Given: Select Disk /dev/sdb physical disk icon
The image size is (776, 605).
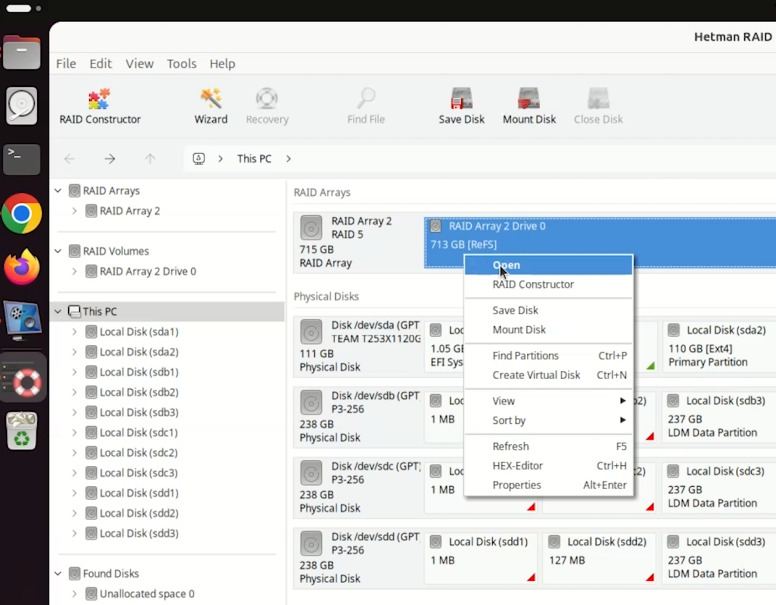Looking at the screenshot, I should point(311,403).
